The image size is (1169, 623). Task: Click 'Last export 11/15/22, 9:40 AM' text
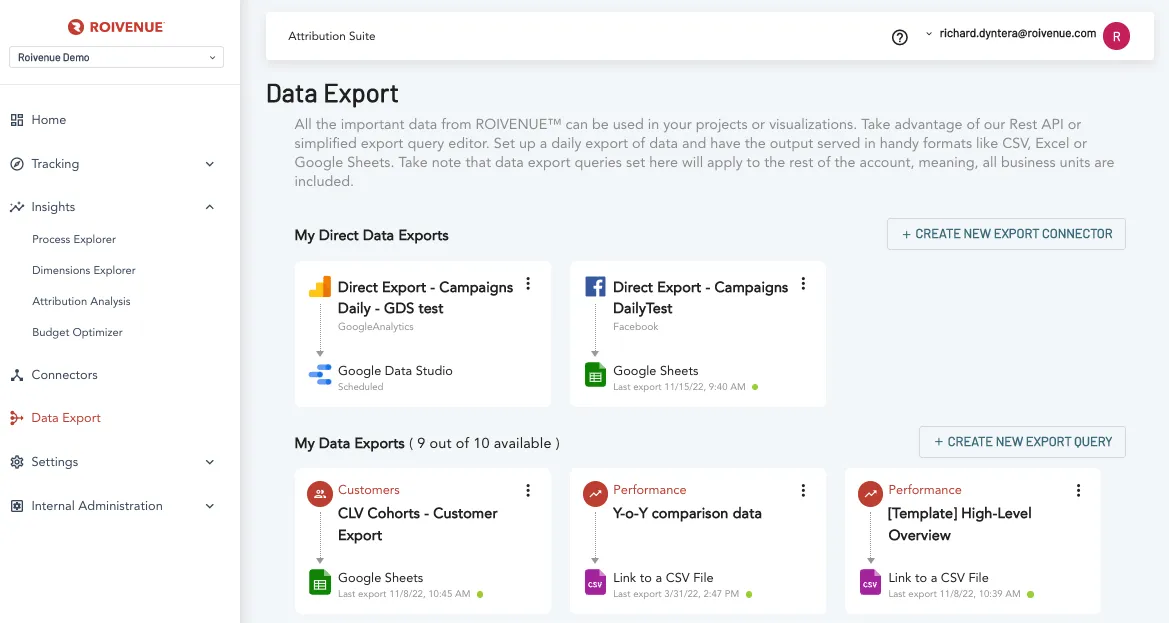[x=679, y=387]
